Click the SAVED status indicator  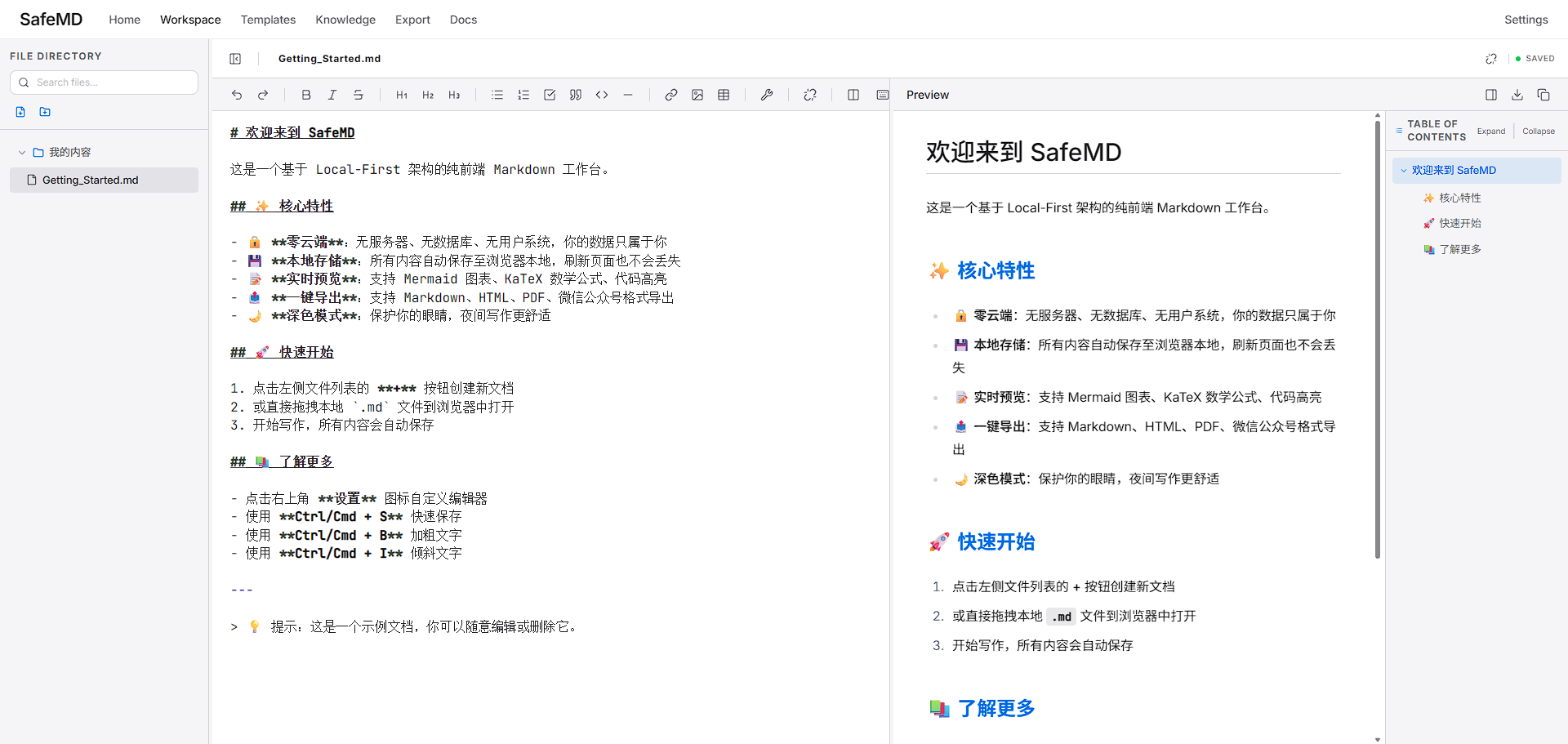point(1535,59)
